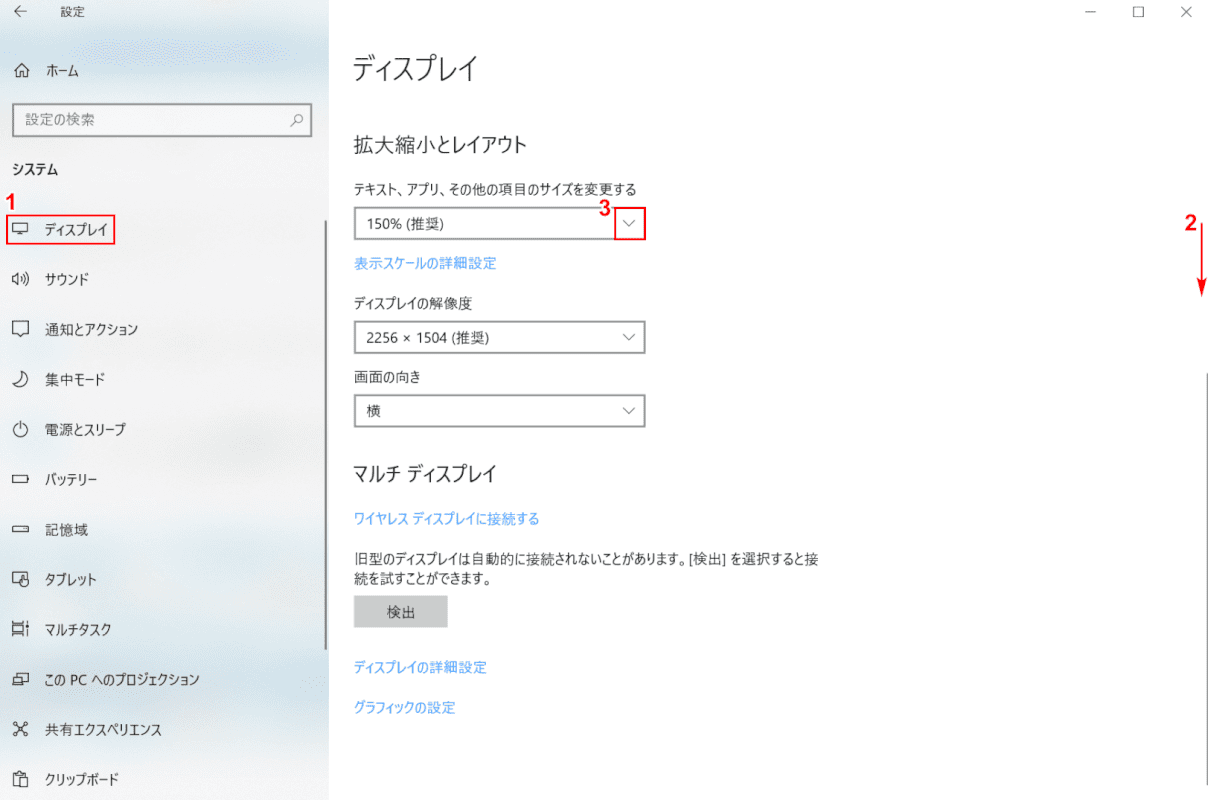Viewport: 1208px width, 800px height.
Task: Click the back arrow in Settings
Action: (21, 12)
